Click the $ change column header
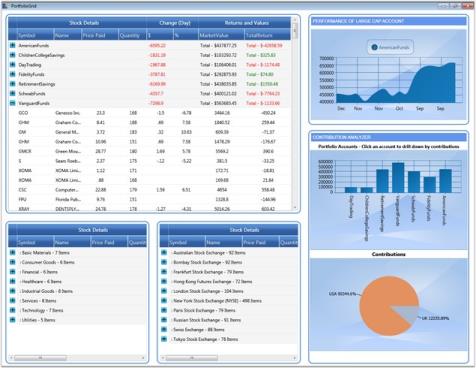This screenshot has height=368, width=476. click(160, 35)
